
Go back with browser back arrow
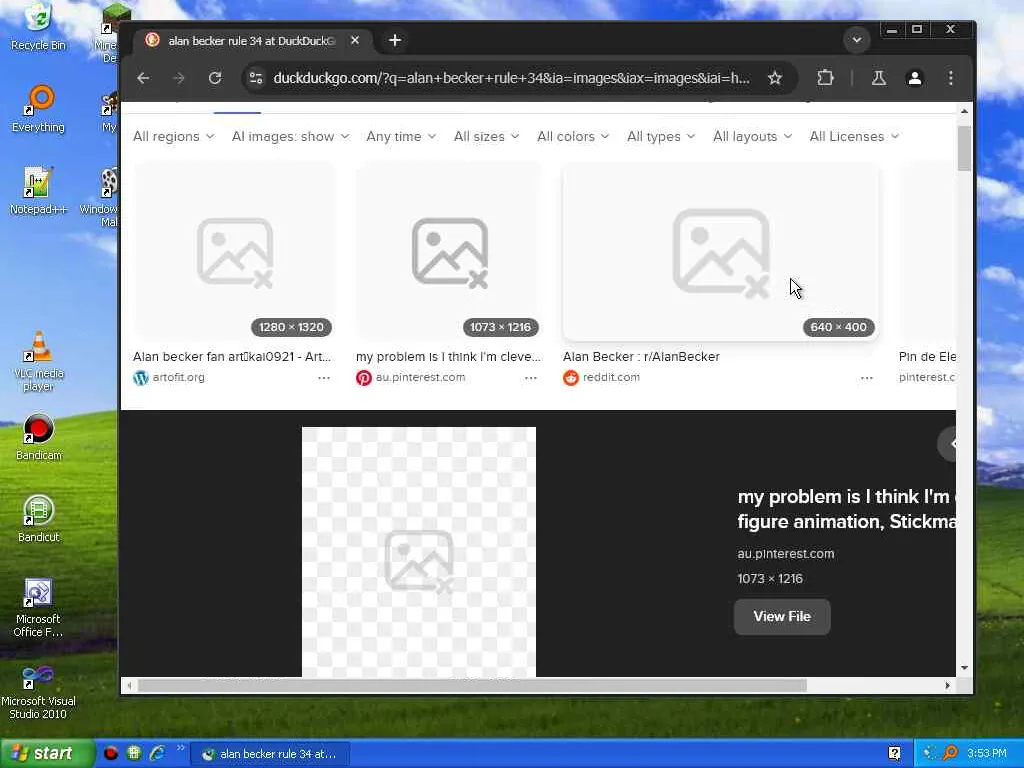(x=144, y=78)
